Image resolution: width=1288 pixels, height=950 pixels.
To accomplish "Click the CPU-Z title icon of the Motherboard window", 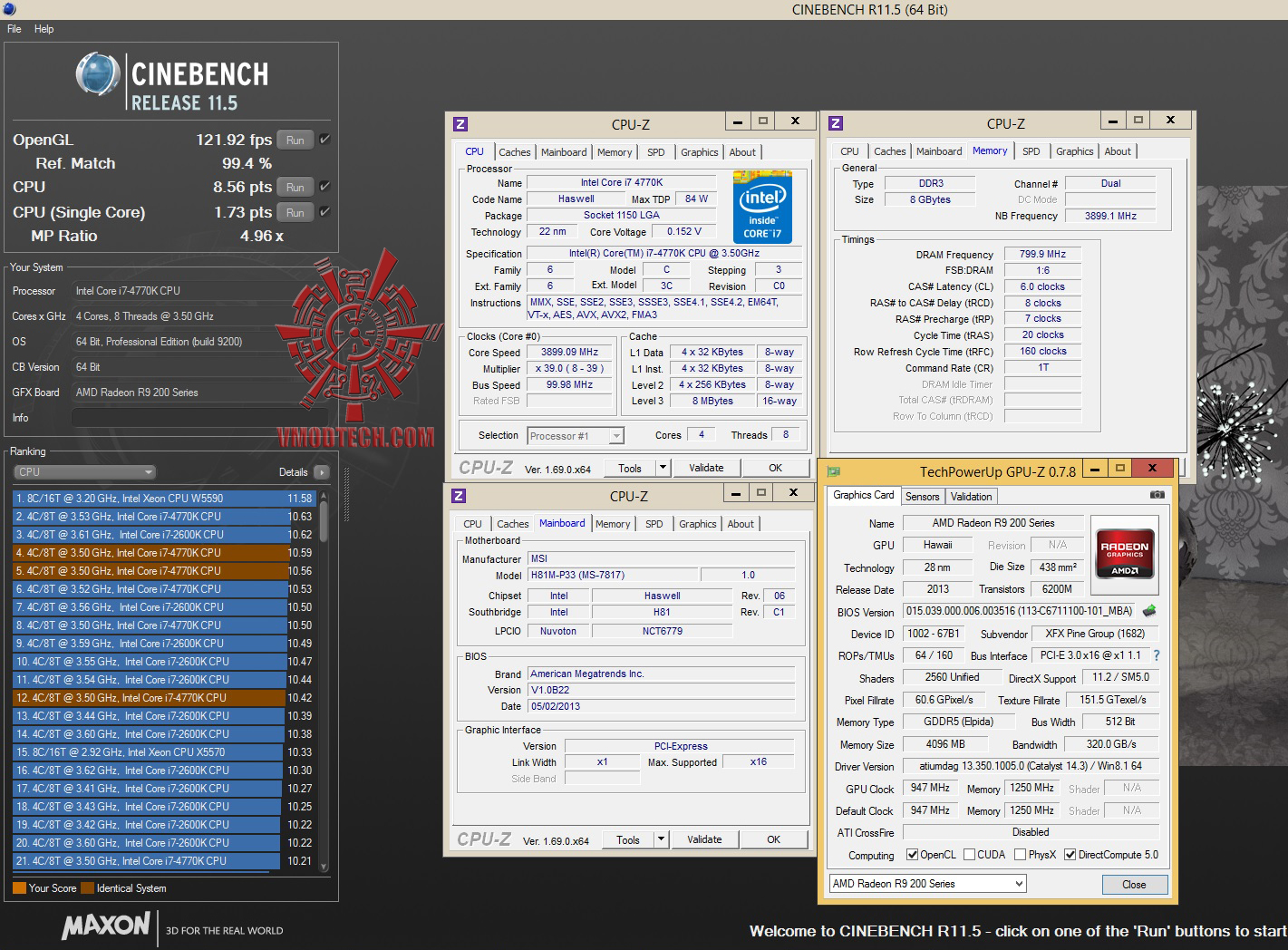I will [459, 496].
